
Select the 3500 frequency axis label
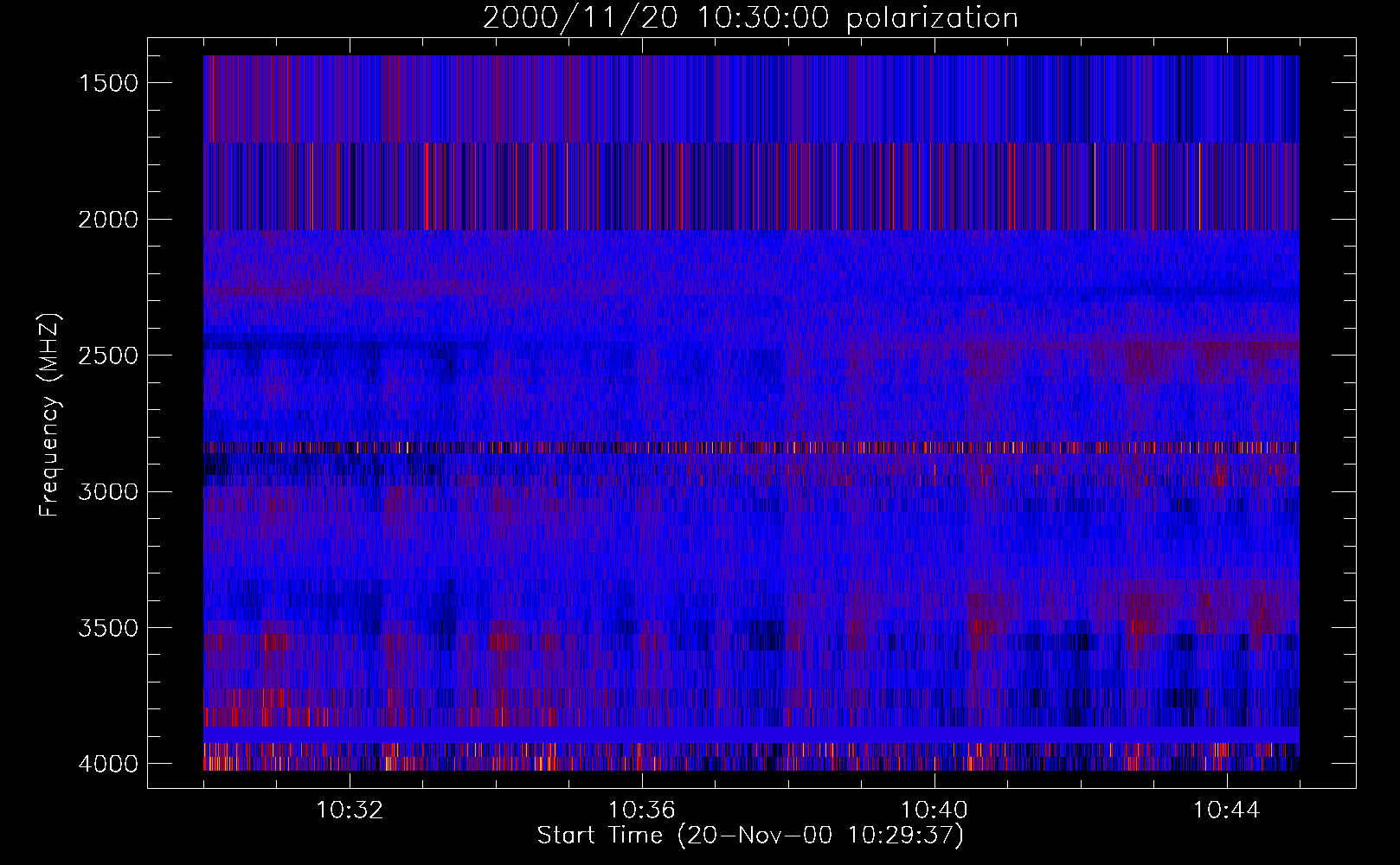click(107, 628)
